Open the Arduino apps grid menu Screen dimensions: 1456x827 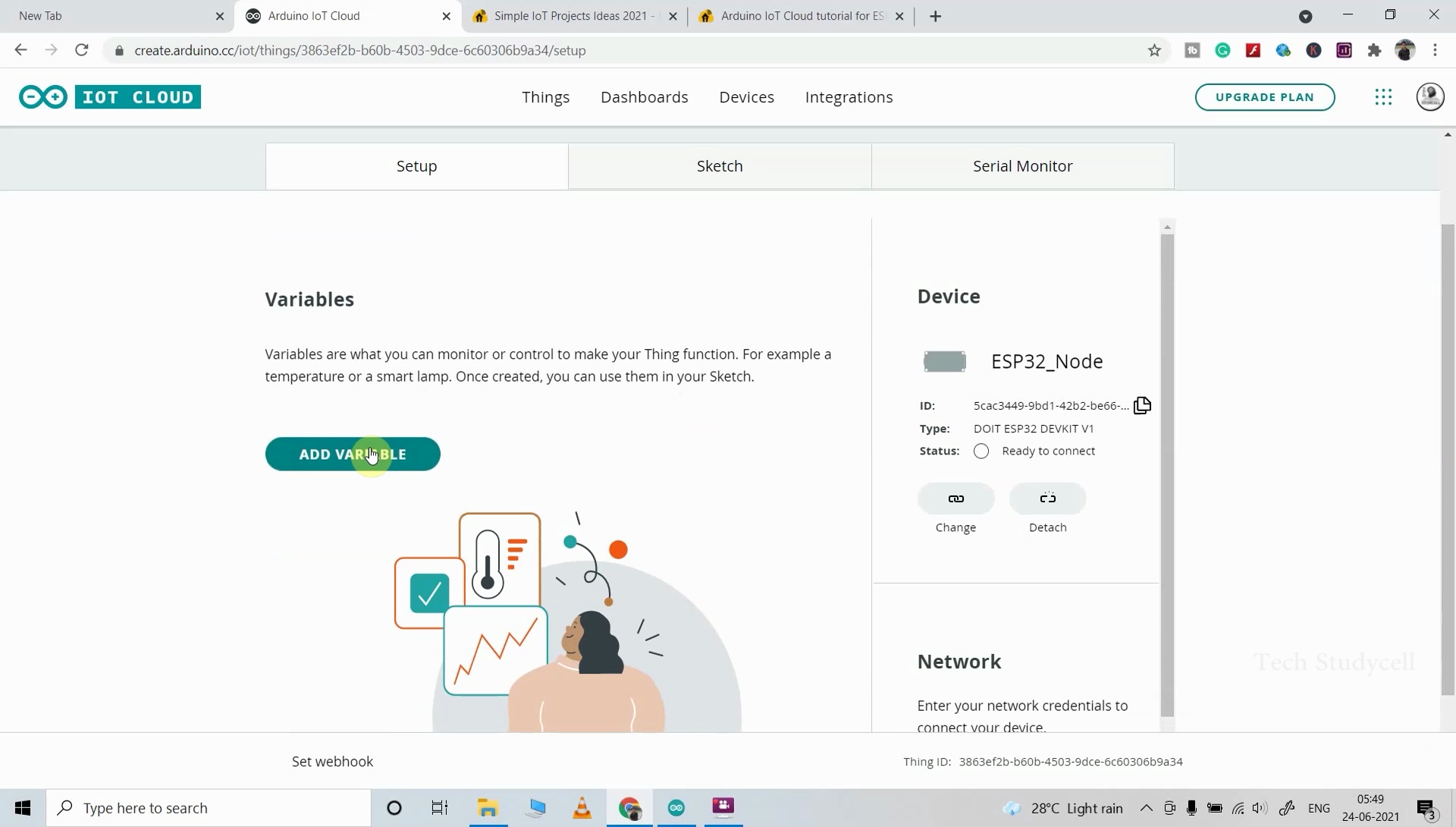point(1383,97)
